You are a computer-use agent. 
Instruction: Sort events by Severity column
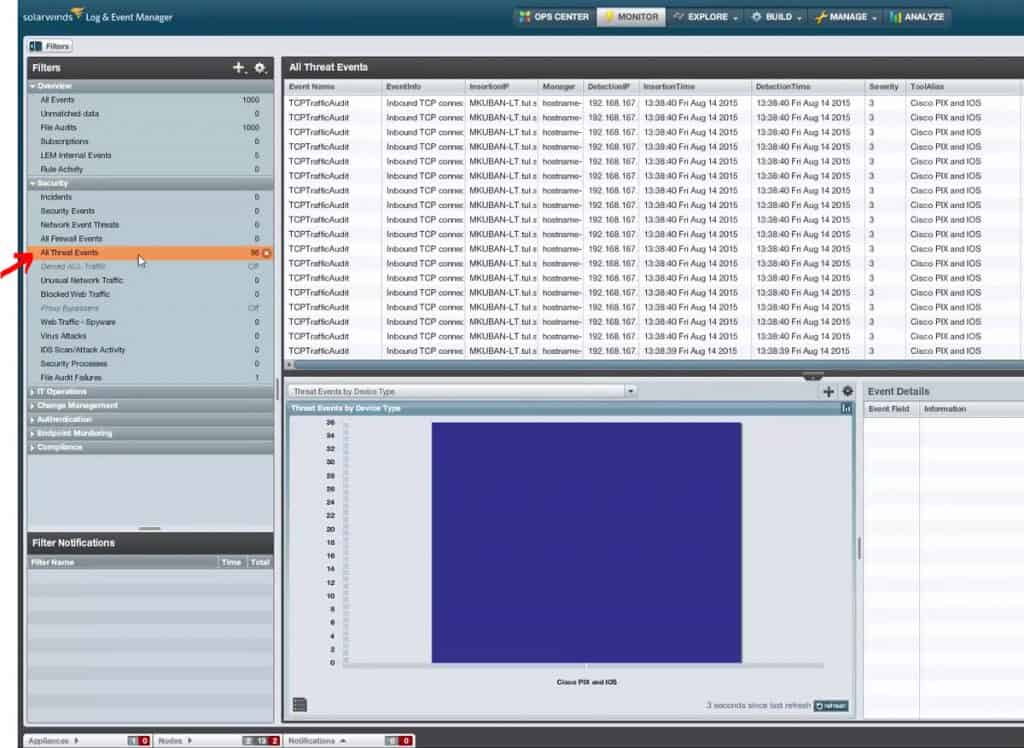click(x=885, y=86)
